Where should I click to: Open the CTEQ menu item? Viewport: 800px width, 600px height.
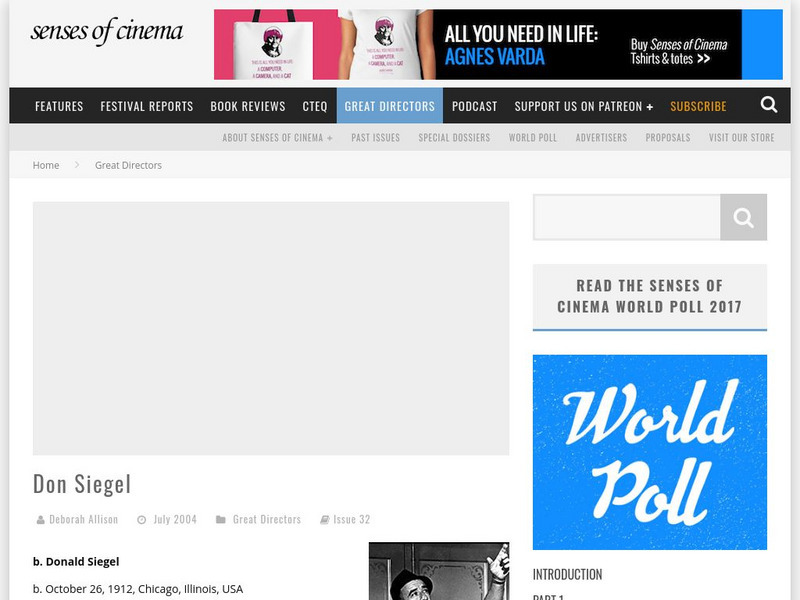[x=315, y=106]
